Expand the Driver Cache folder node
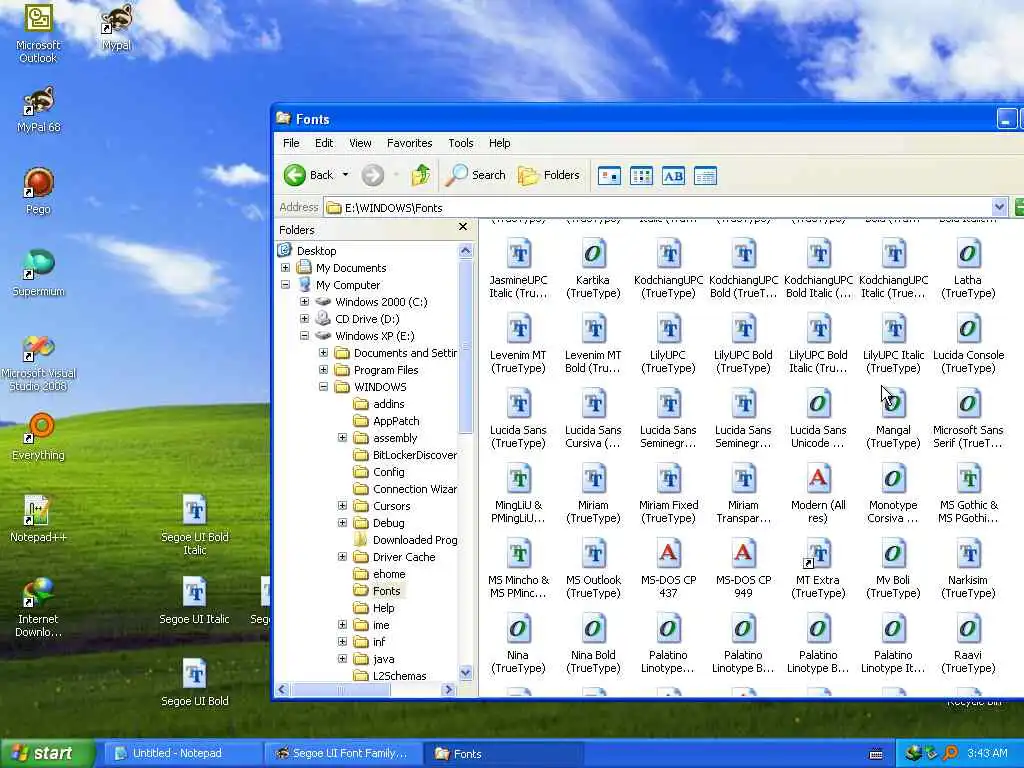Viewport: 1024px width, 768px height. [x=342, y=556]
